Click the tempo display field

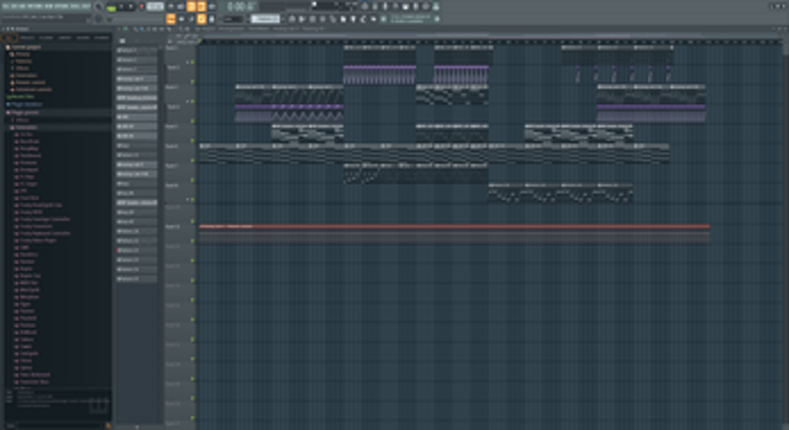pos(155,7)
